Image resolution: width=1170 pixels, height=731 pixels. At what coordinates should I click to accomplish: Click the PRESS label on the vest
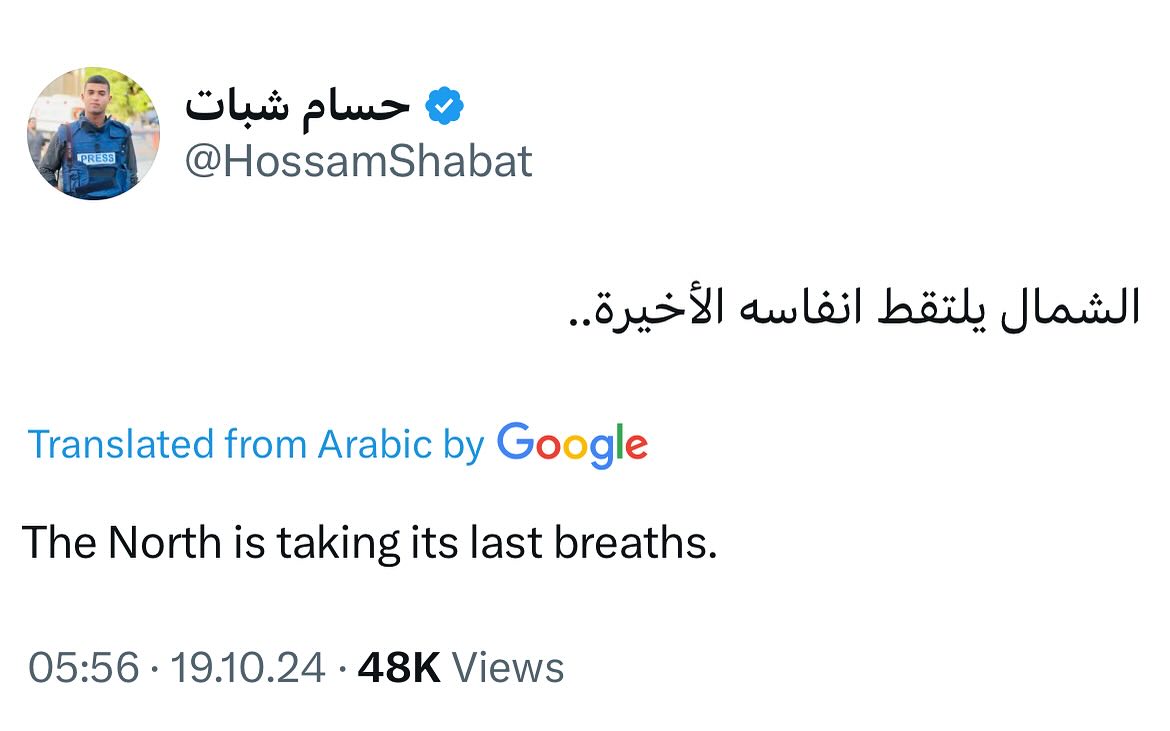pyautogui.click(x=97, y=158)
